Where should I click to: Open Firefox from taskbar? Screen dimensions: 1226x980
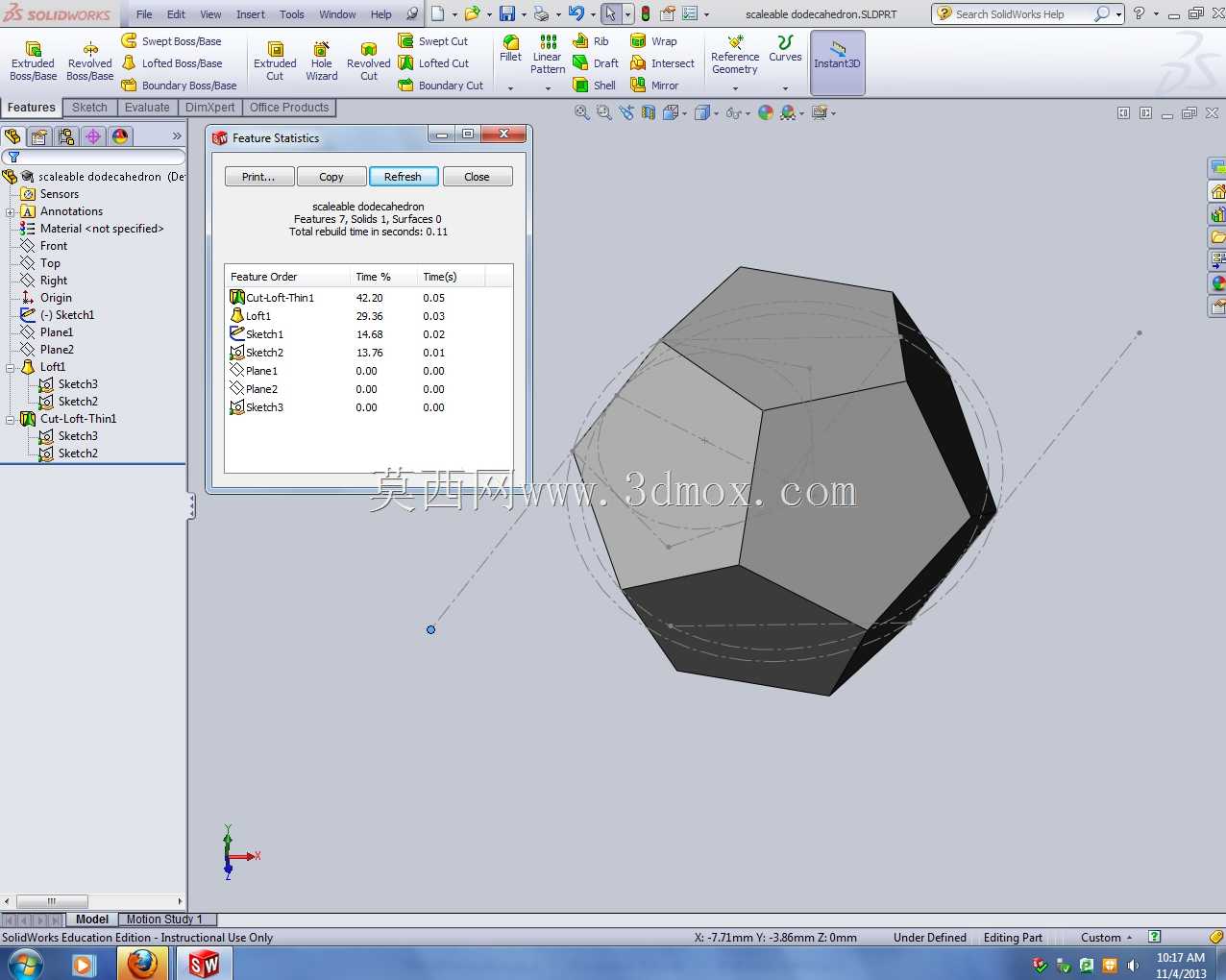142,964
